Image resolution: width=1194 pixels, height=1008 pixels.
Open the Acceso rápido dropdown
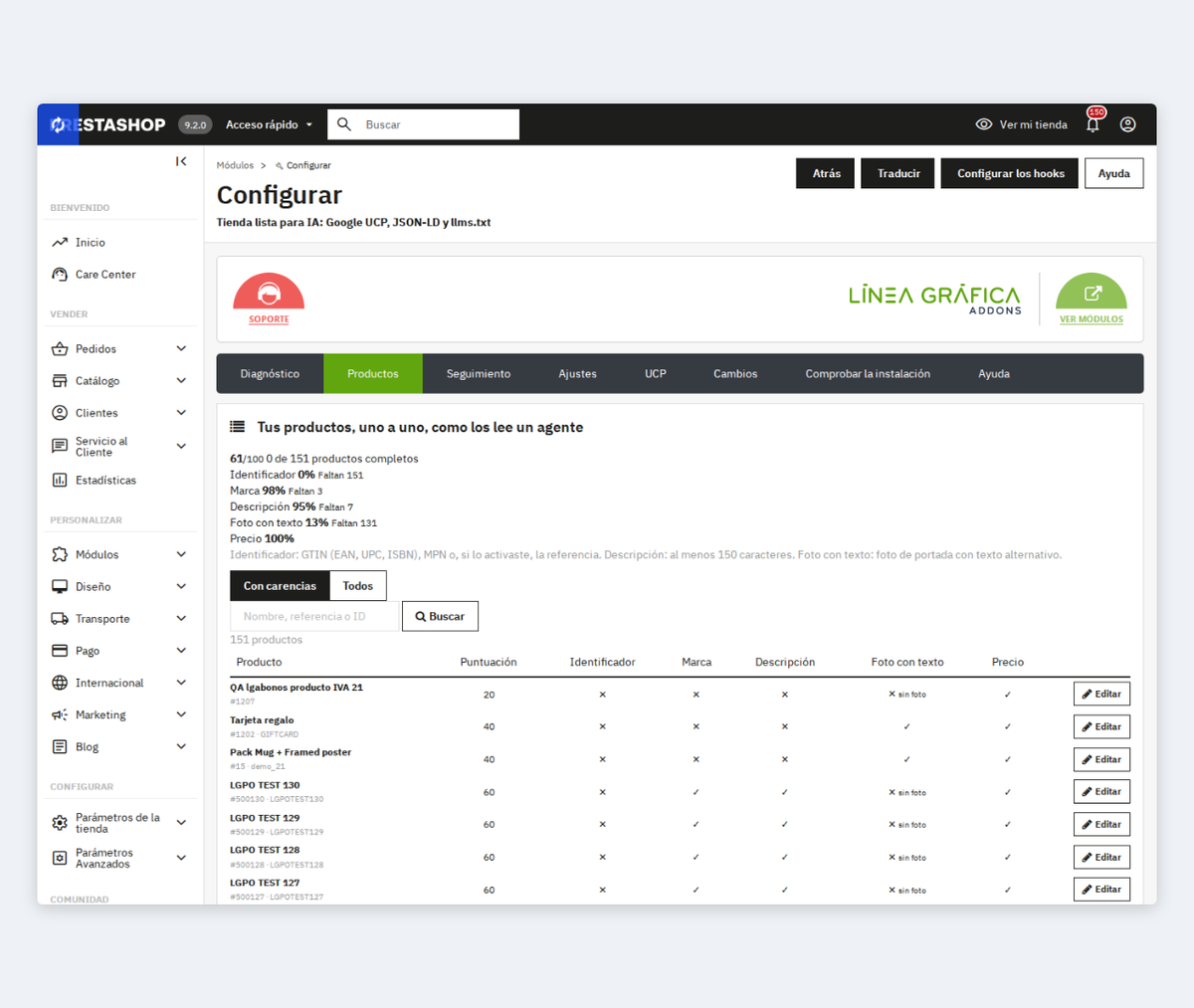pos(269,124)
